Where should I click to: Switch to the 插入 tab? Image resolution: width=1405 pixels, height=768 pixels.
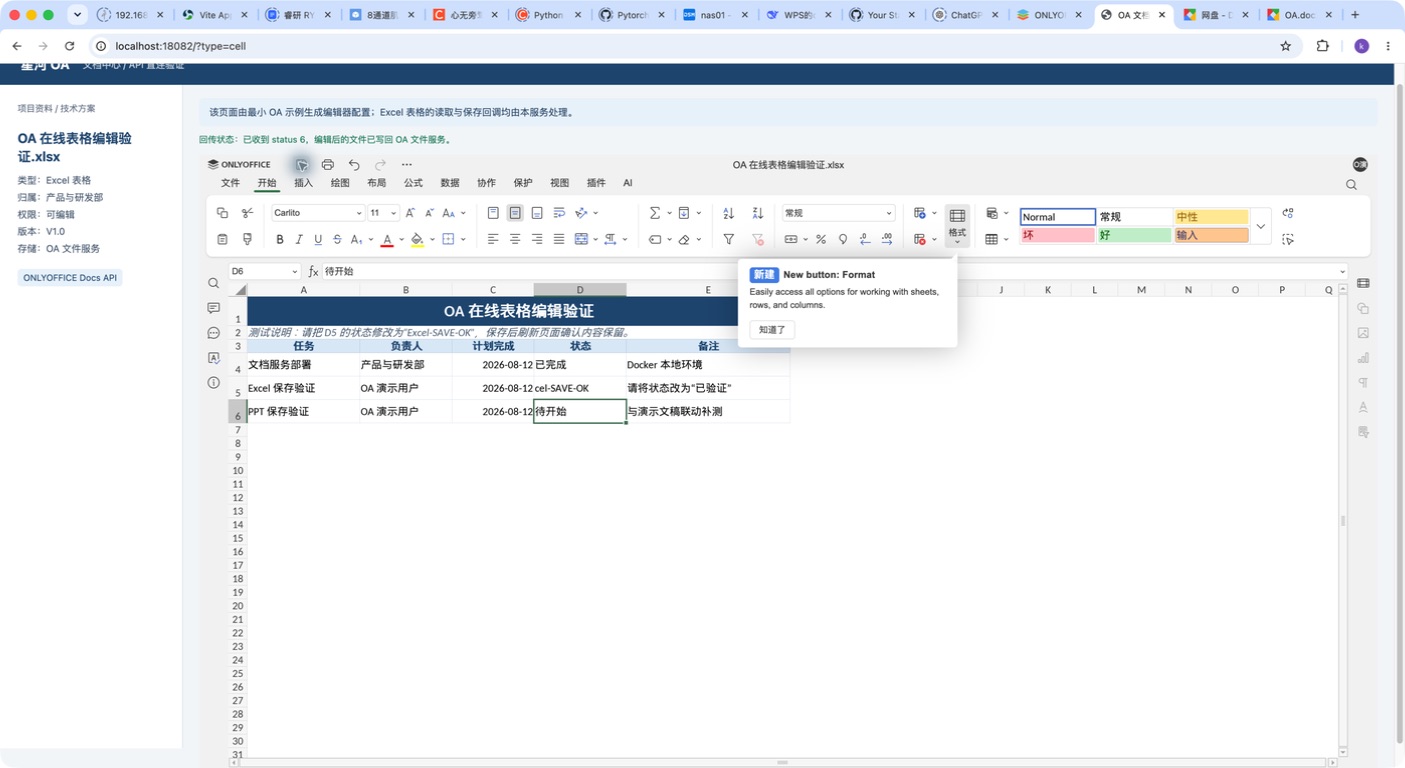point(303,183)
